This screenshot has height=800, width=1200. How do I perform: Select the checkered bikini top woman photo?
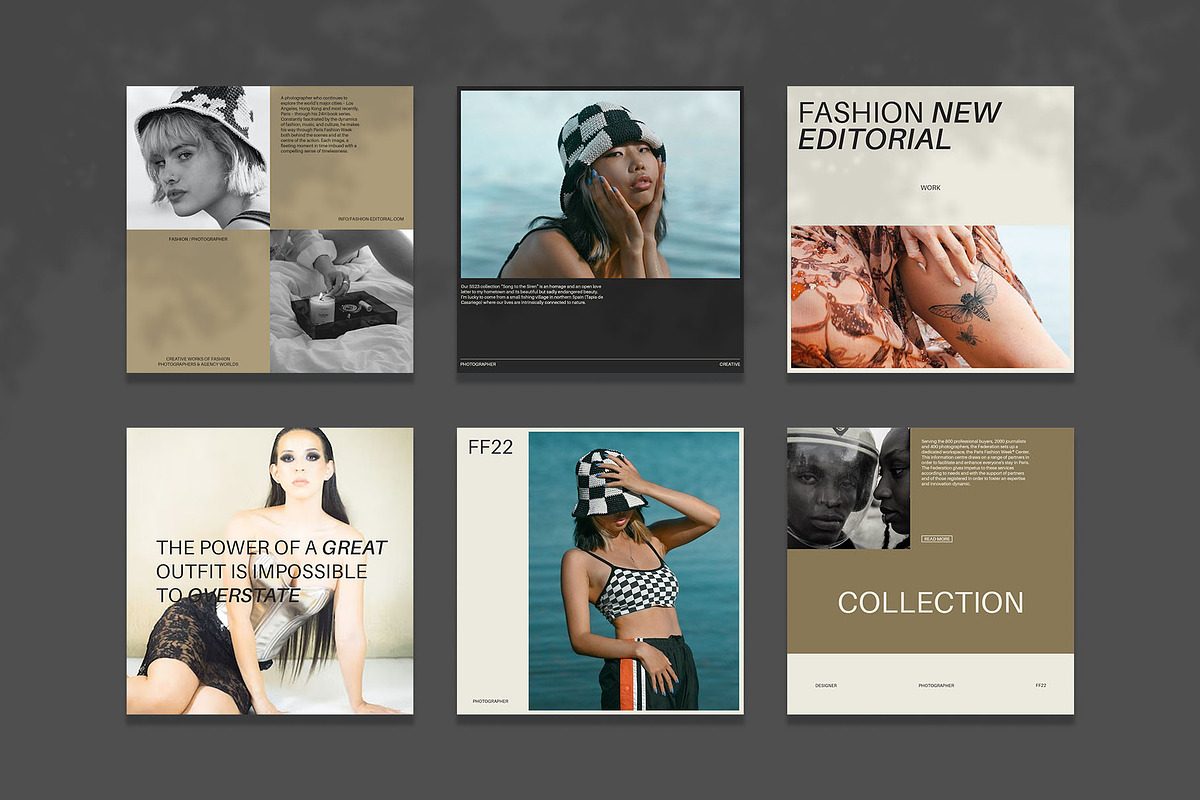tap(634, 571)
